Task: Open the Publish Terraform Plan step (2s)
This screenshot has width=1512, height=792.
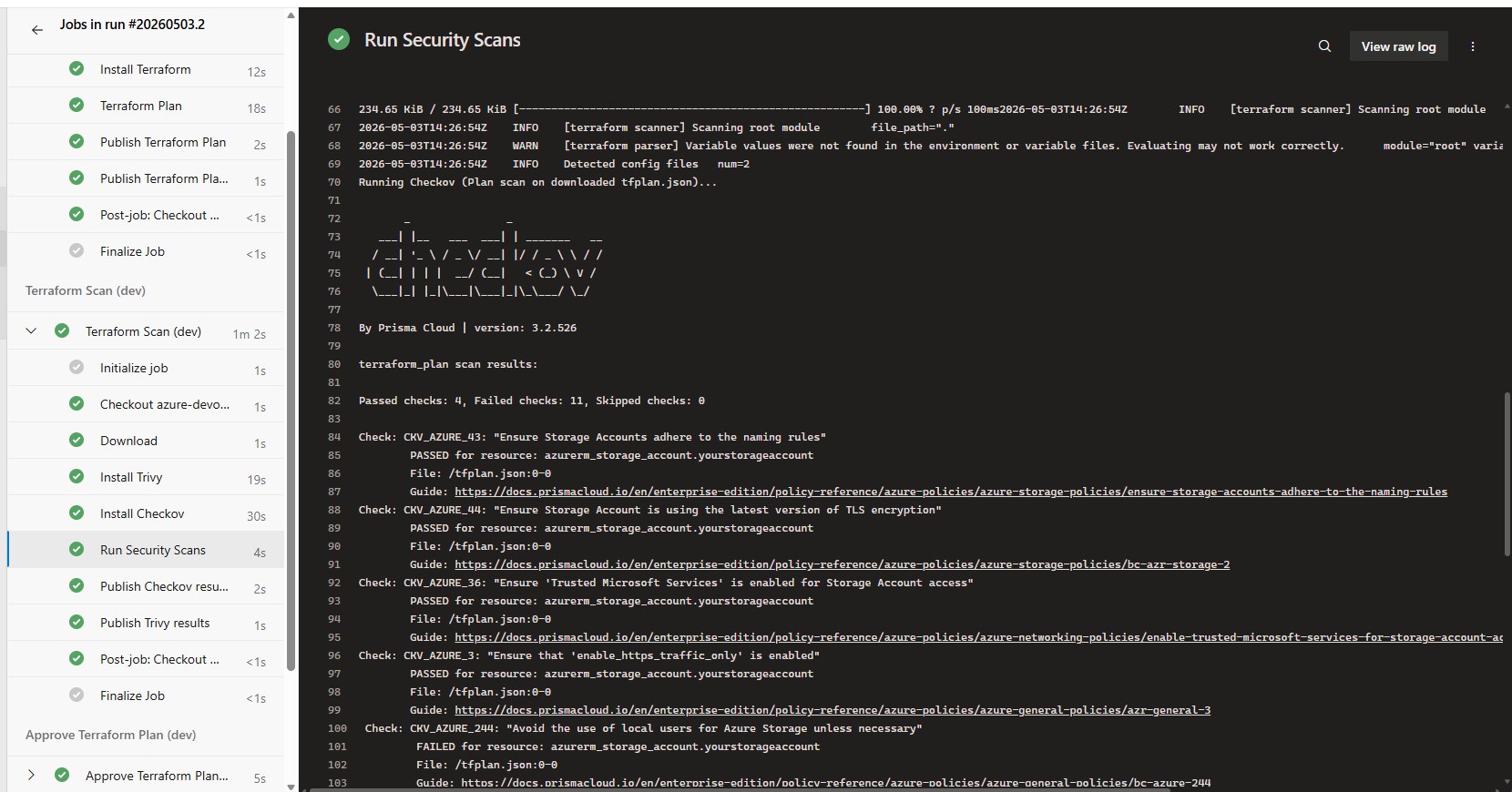Action: pyautogui.click(x=146, y=142)
